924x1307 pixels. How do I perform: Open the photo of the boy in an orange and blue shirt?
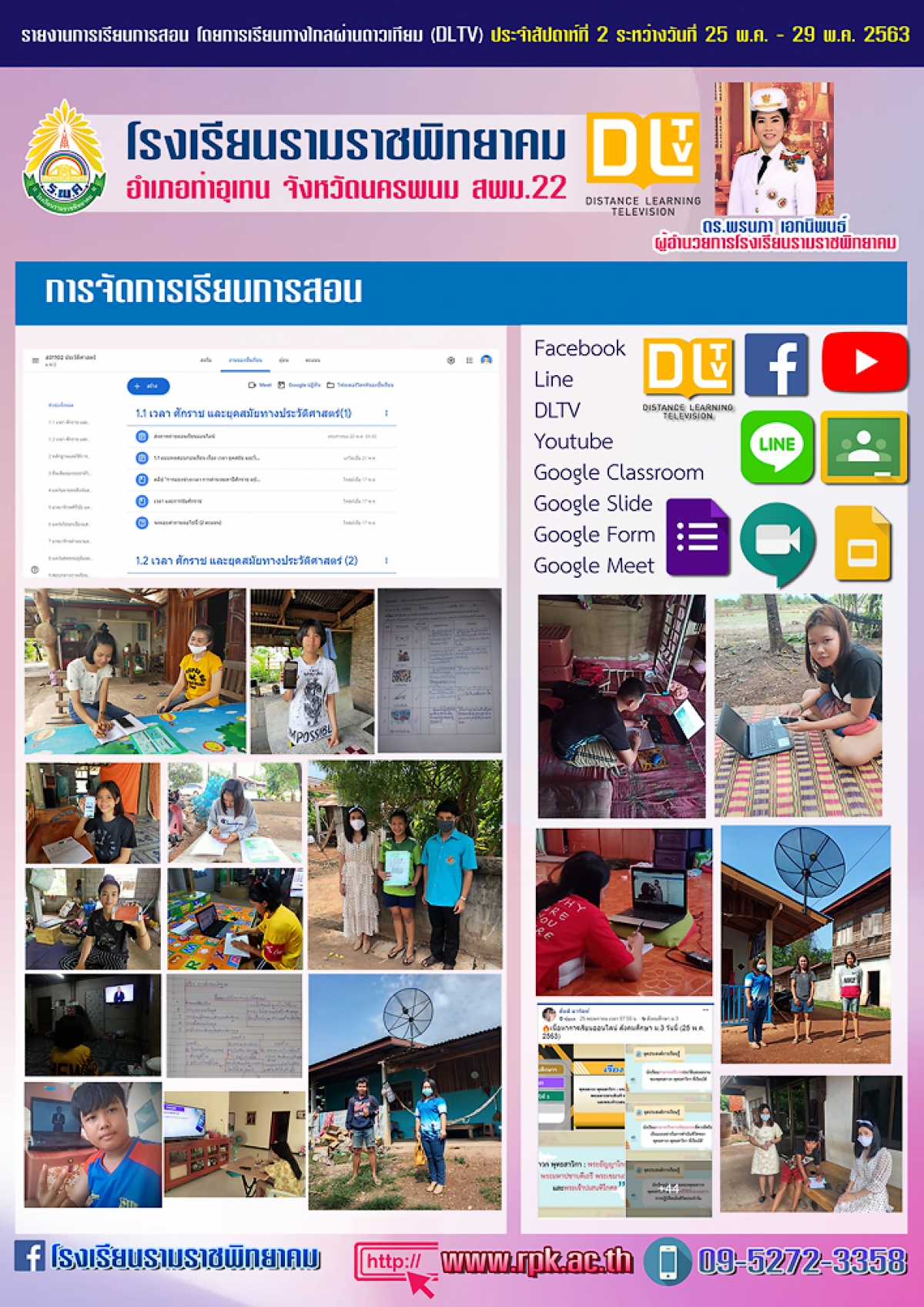pos(93,1144)
